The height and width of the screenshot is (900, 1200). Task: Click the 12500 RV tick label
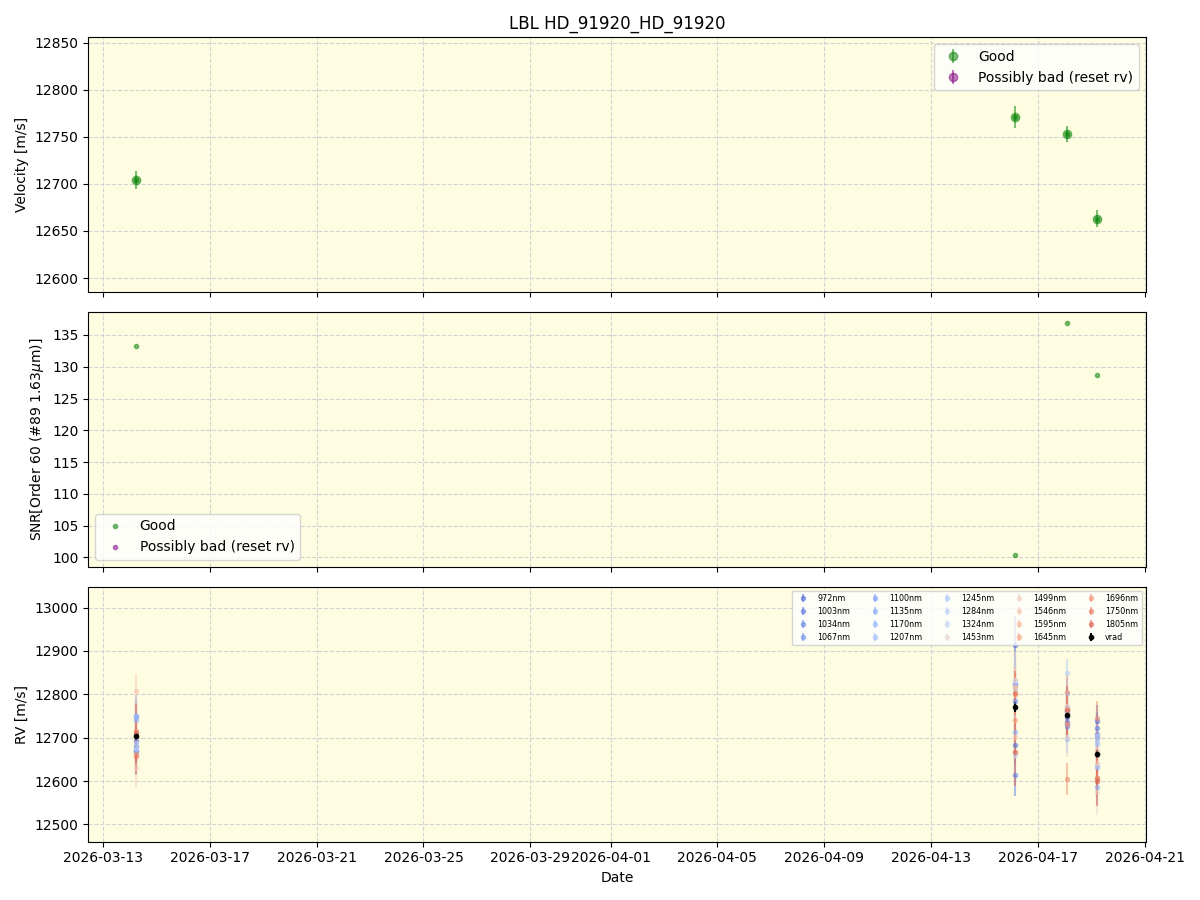coord(57,825)
